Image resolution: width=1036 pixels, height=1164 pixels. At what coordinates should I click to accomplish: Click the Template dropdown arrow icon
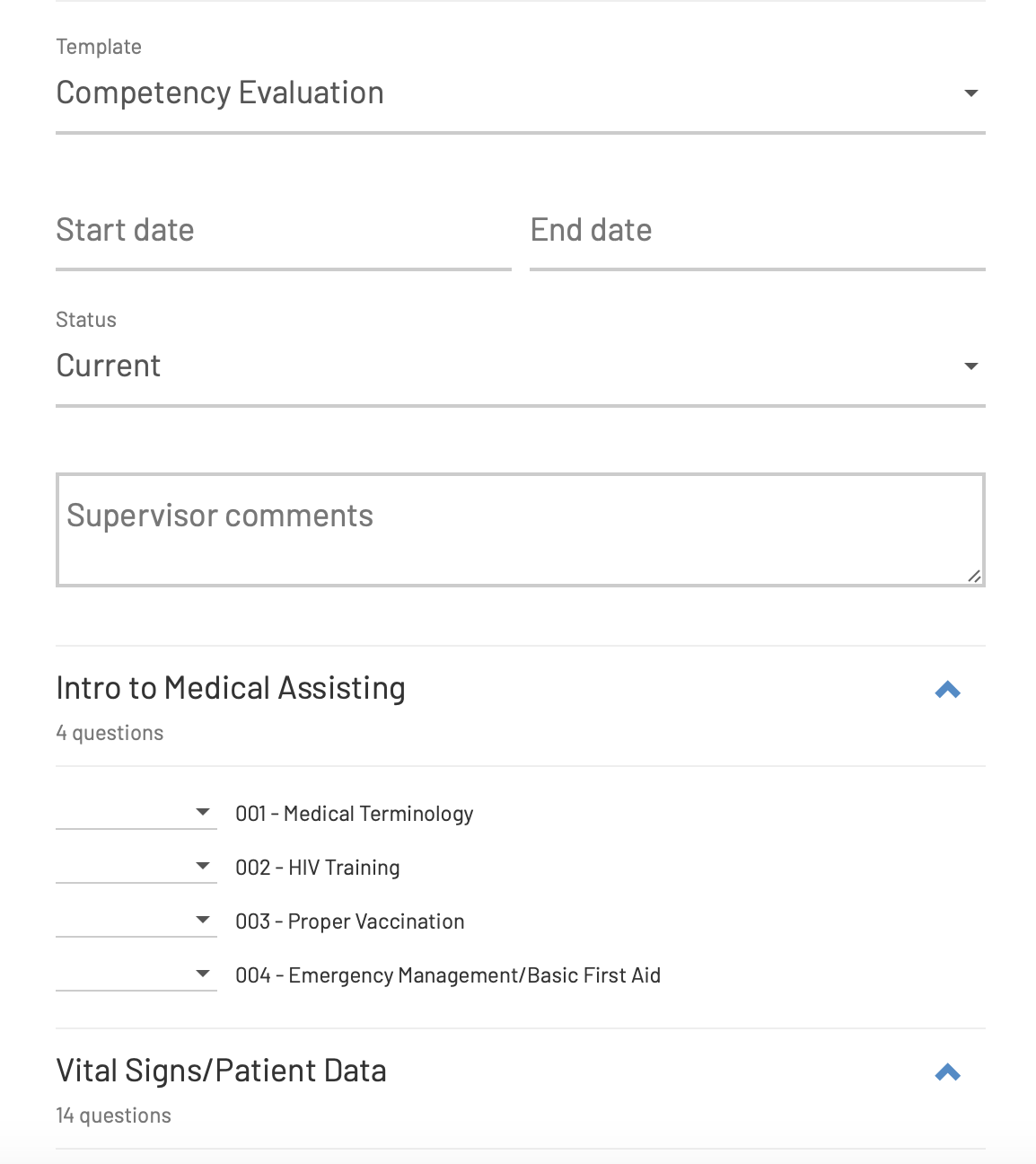point(970,93)
